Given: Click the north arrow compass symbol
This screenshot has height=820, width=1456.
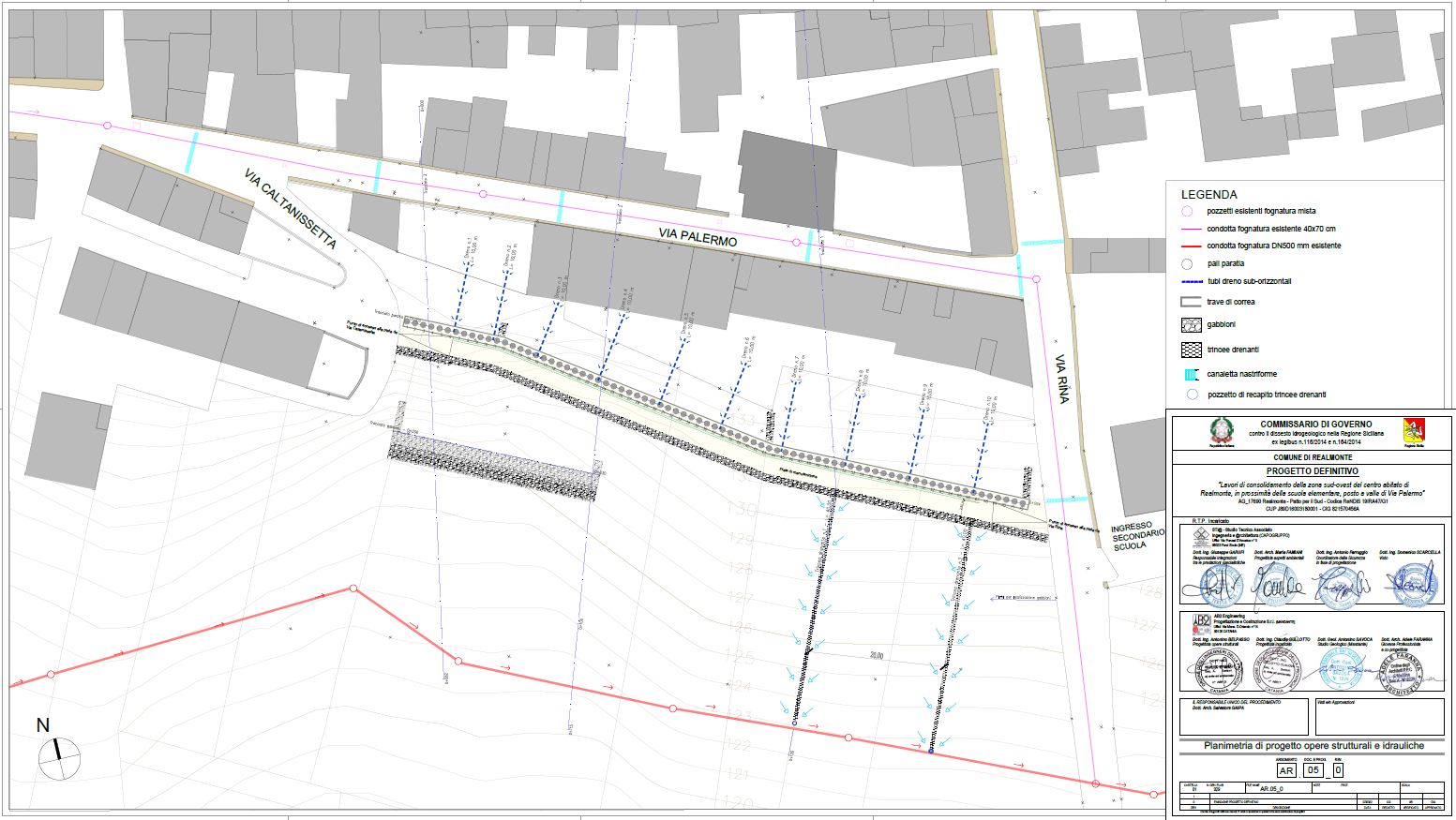Looking at the screenshot, I should click(58, 757).
